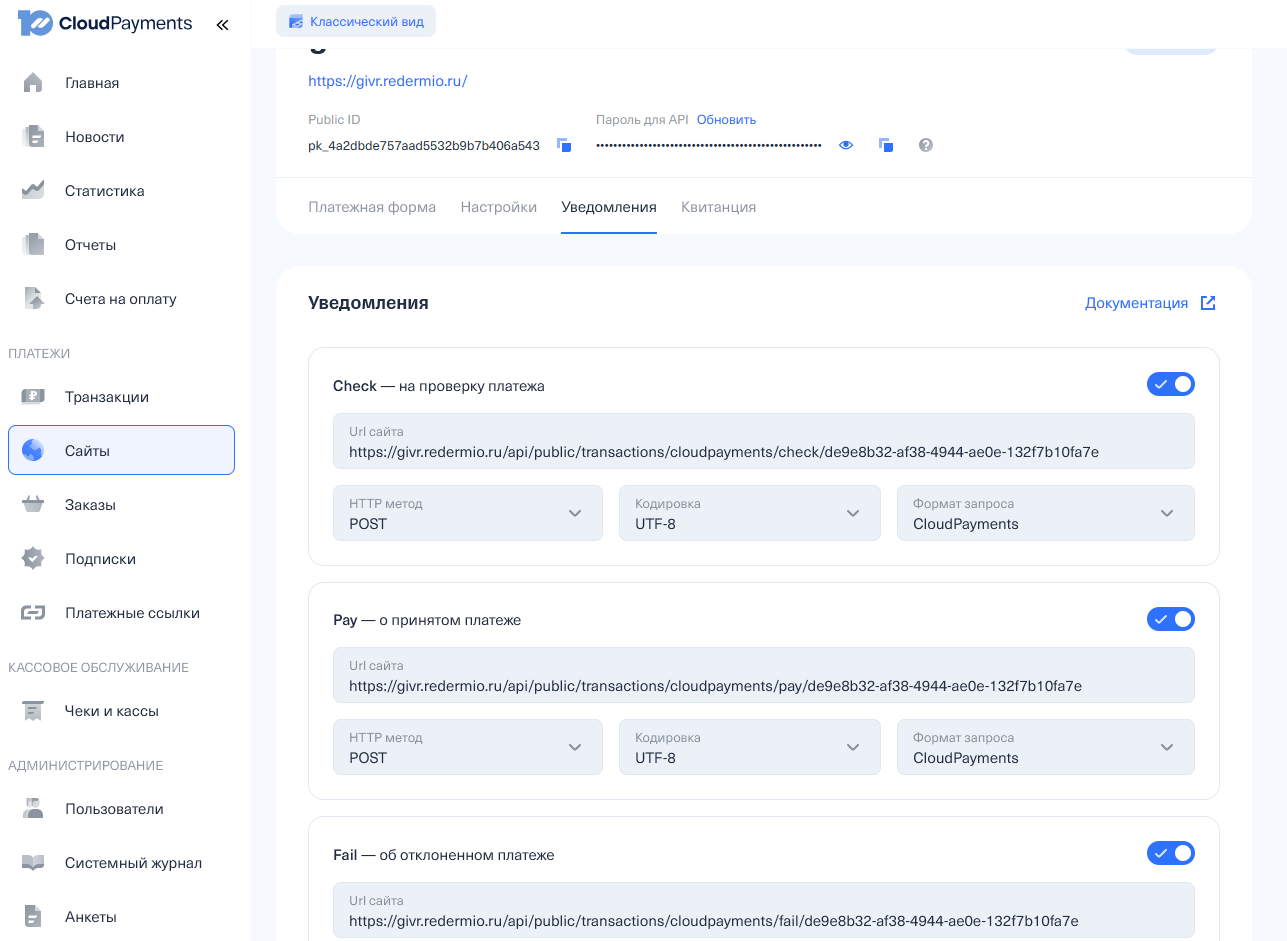Open Кодировка dropdown for Pay

pyautogui.click(x=750, y=747)
